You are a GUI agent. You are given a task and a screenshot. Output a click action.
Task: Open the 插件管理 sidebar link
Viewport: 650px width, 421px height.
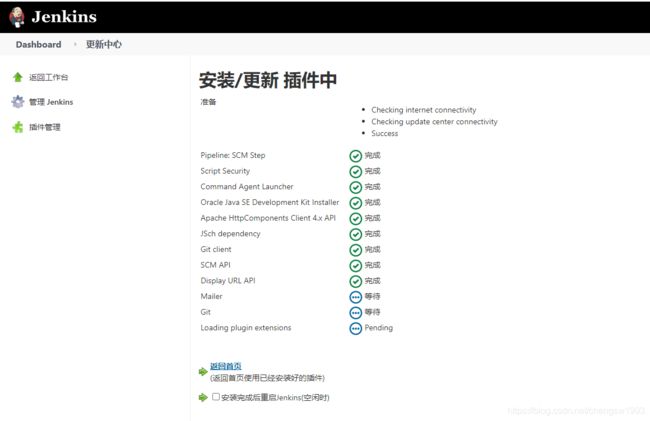pyautogui.click(x=45, y=127)
